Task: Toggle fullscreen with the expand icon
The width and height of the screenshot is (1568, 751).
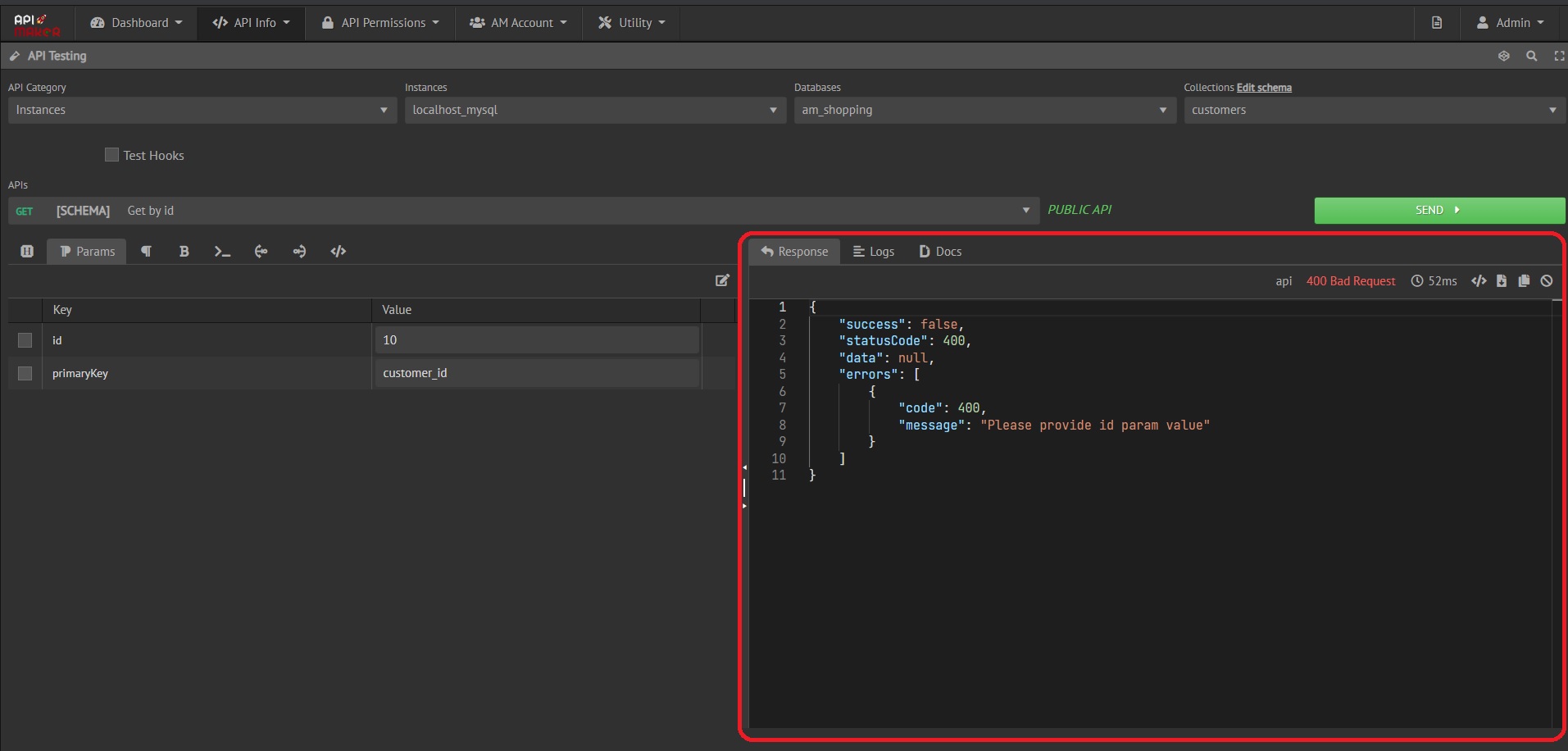Action: 1558,56
